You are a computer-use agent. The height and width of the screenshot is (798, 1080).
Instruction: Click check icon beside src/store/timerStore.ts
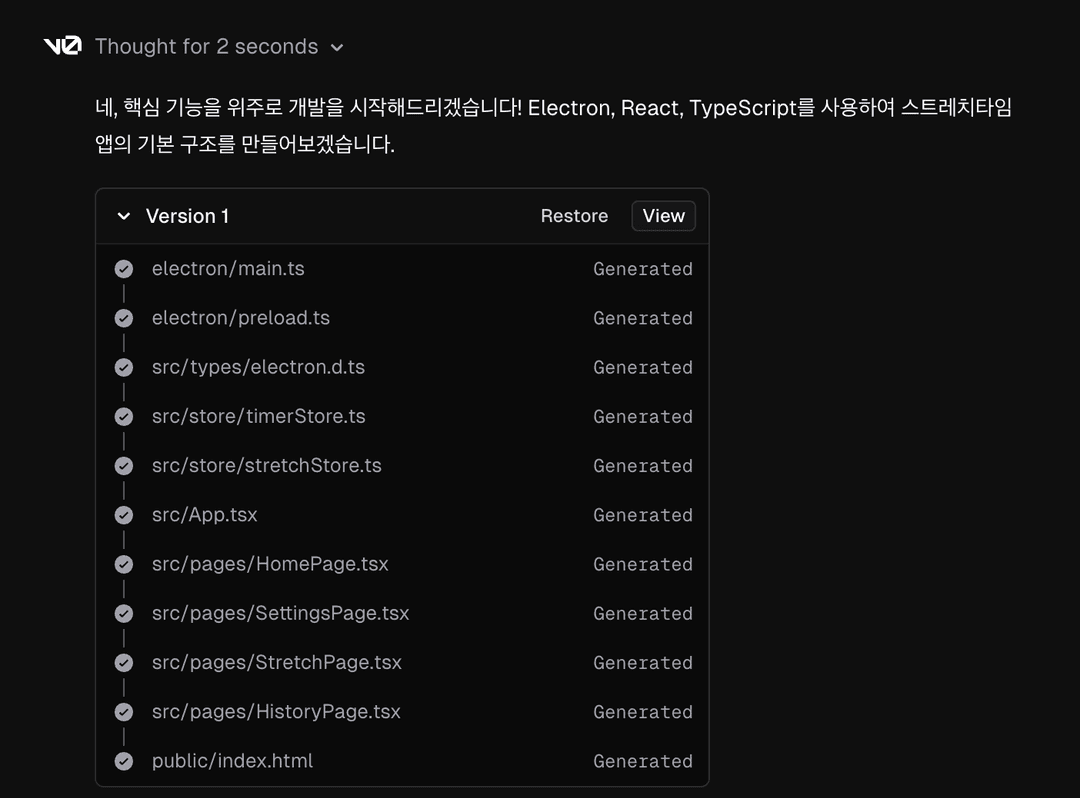tap(124, 416)
